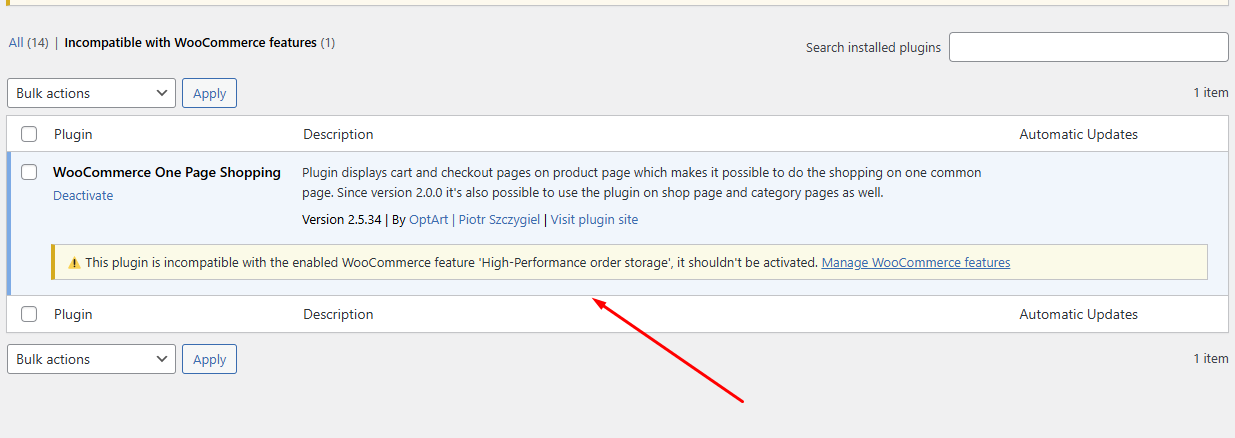Deactivate WooCommerce One Page Shopping plugin

(x=83, y=195)
